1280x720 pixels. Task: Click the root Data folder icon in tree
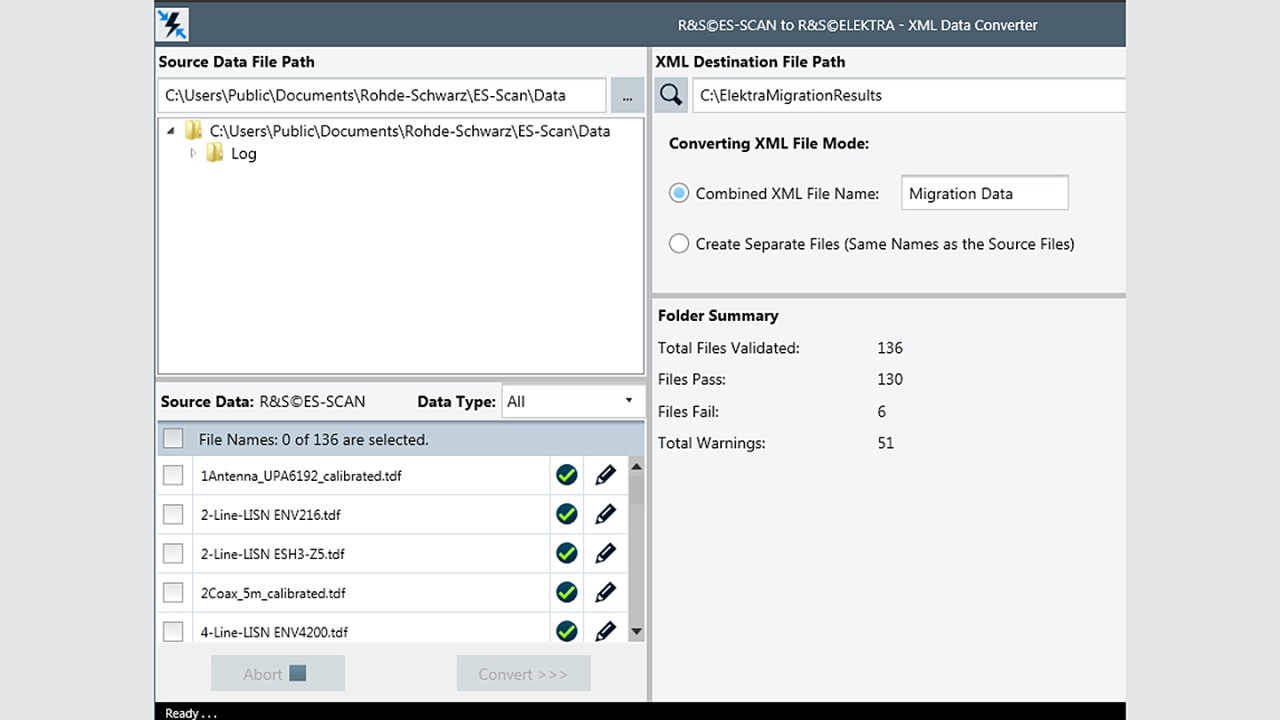coord(194,130)
